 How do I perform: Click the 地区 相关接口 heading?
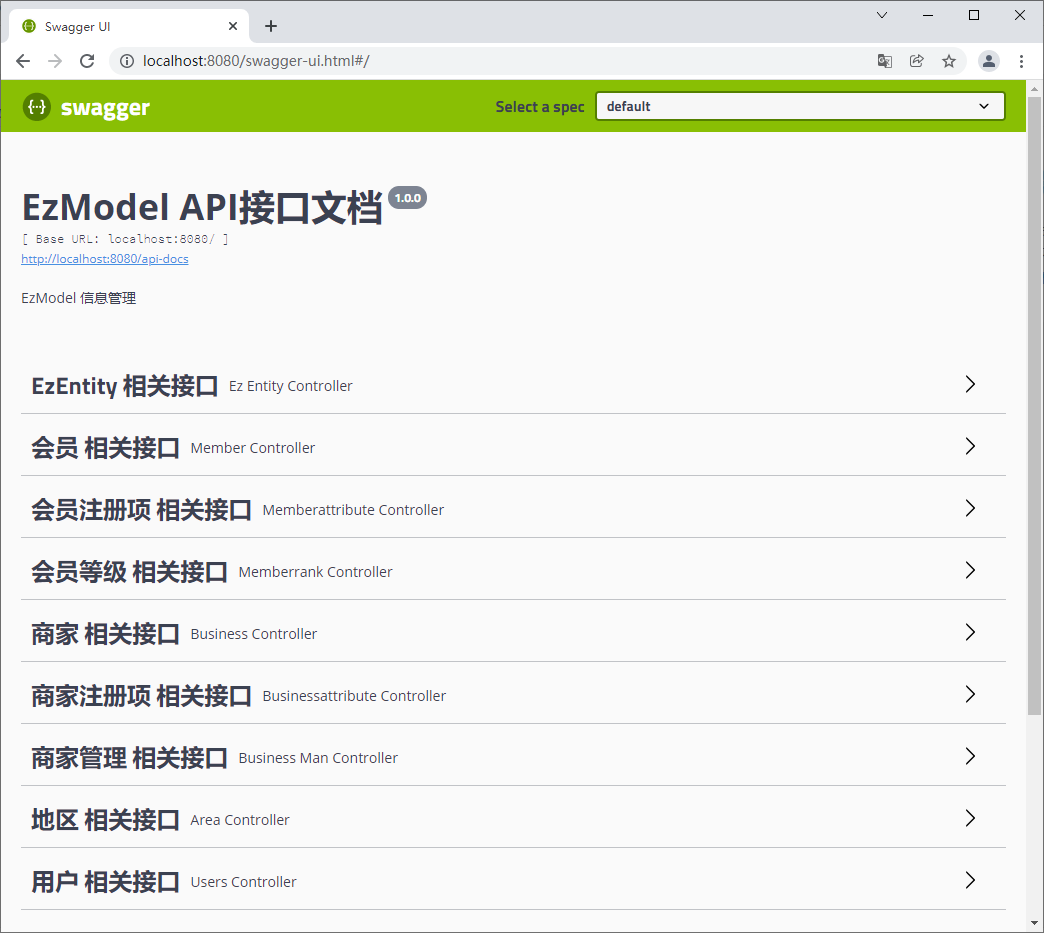pyautogui.click(x=105, y=819)
